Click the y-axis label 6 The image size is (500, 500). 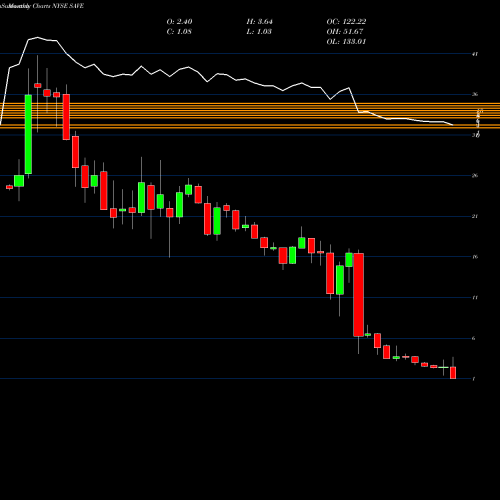click(x=474, y=338)
